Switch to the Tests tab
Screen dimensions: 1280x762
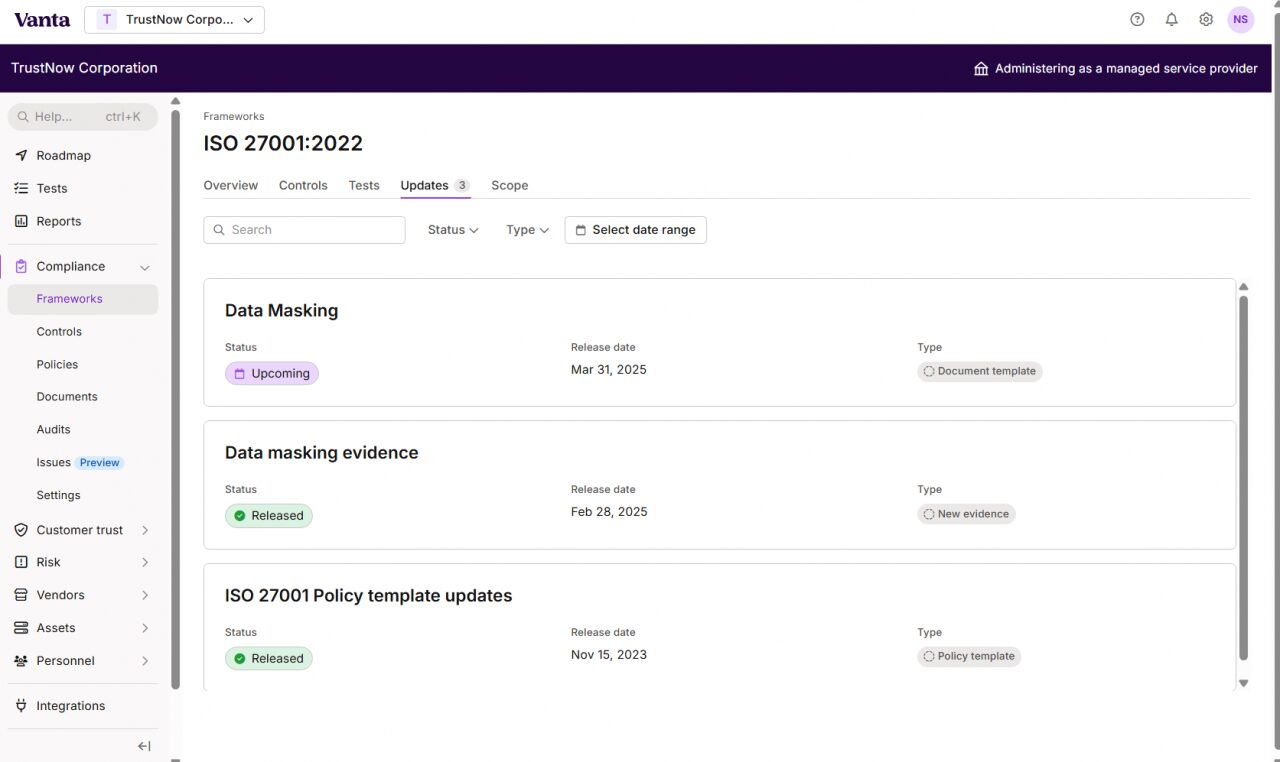pos(364,185)
